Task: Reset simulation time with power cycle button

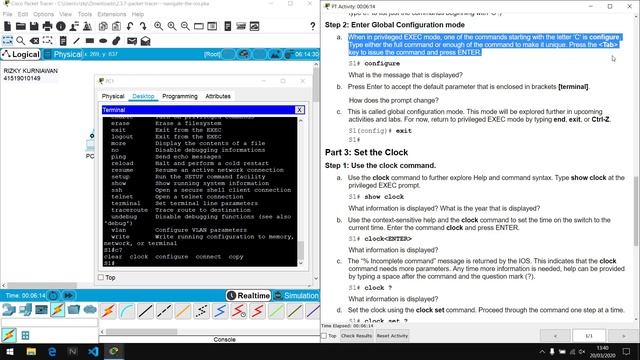Action: 53,296
